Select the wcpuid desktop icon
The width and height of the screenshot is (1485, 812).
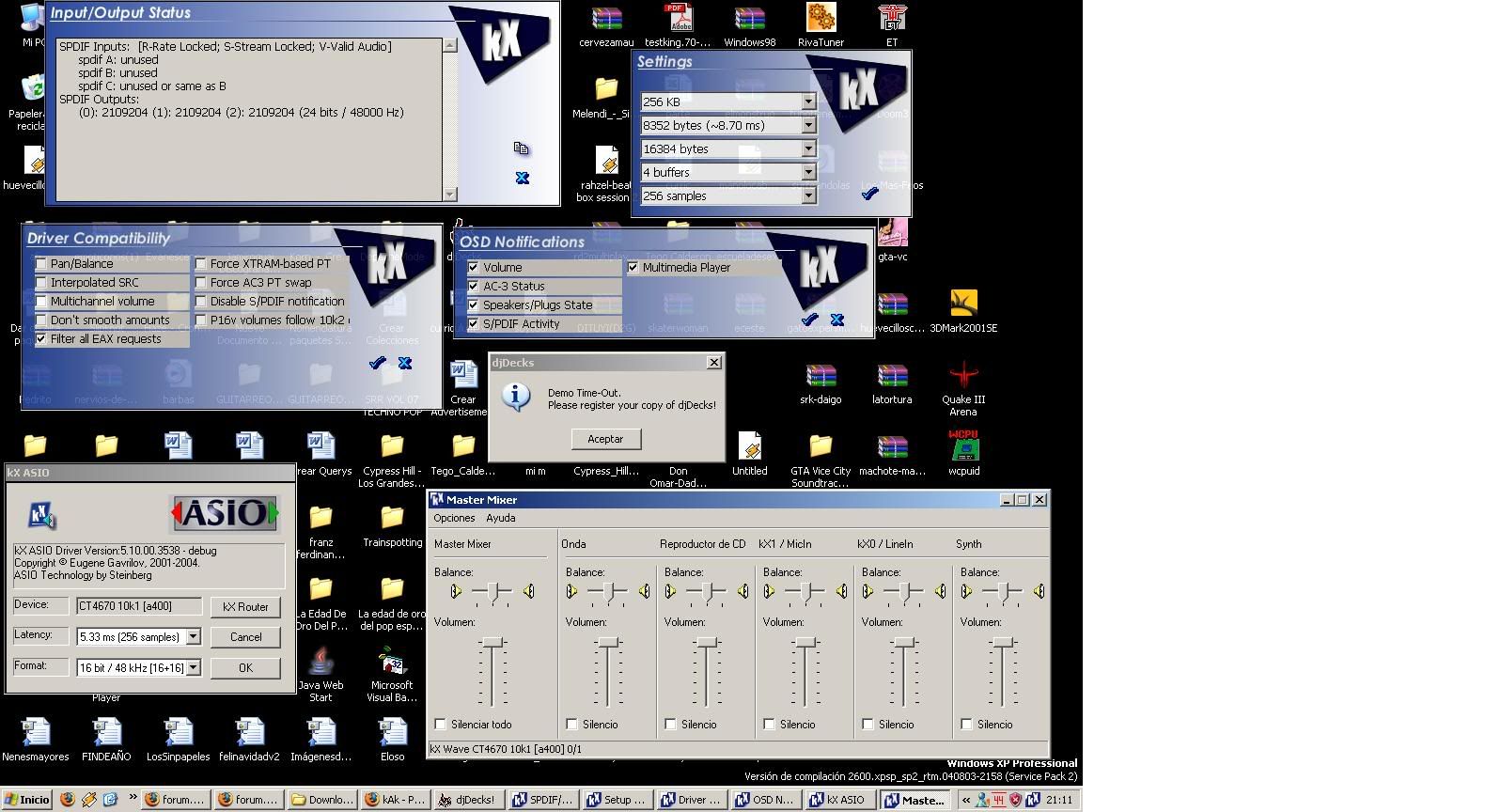point(963,454)
